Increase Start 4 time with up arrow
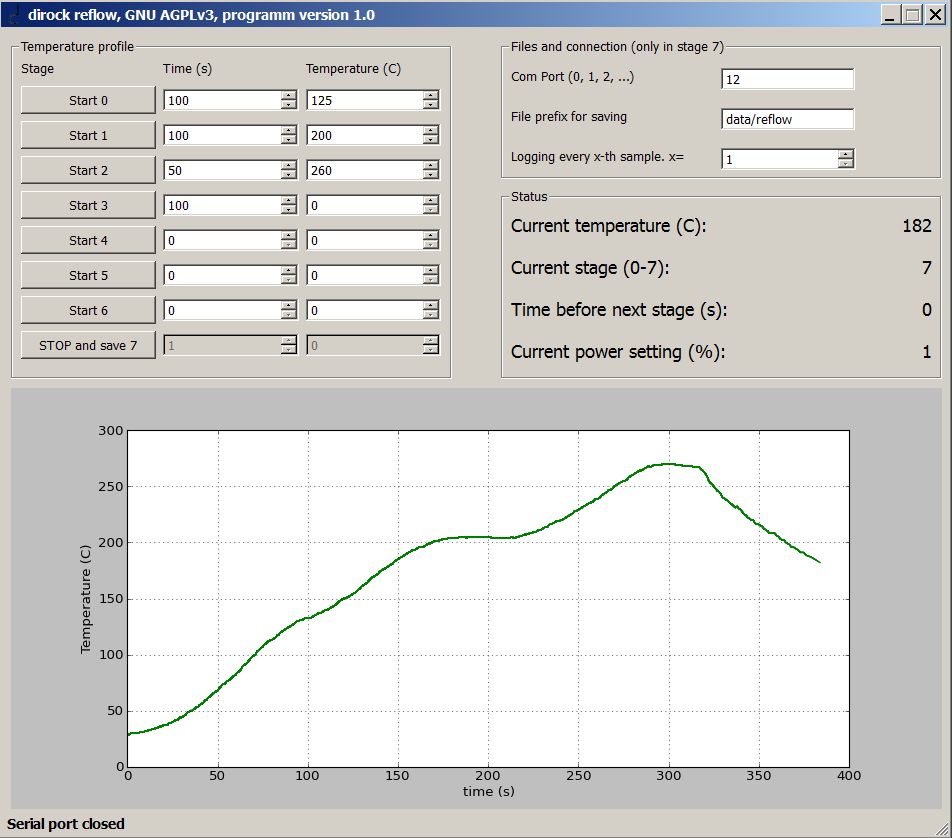The width and height of the screenshot is (952, 838). click(x=289, y=236)
